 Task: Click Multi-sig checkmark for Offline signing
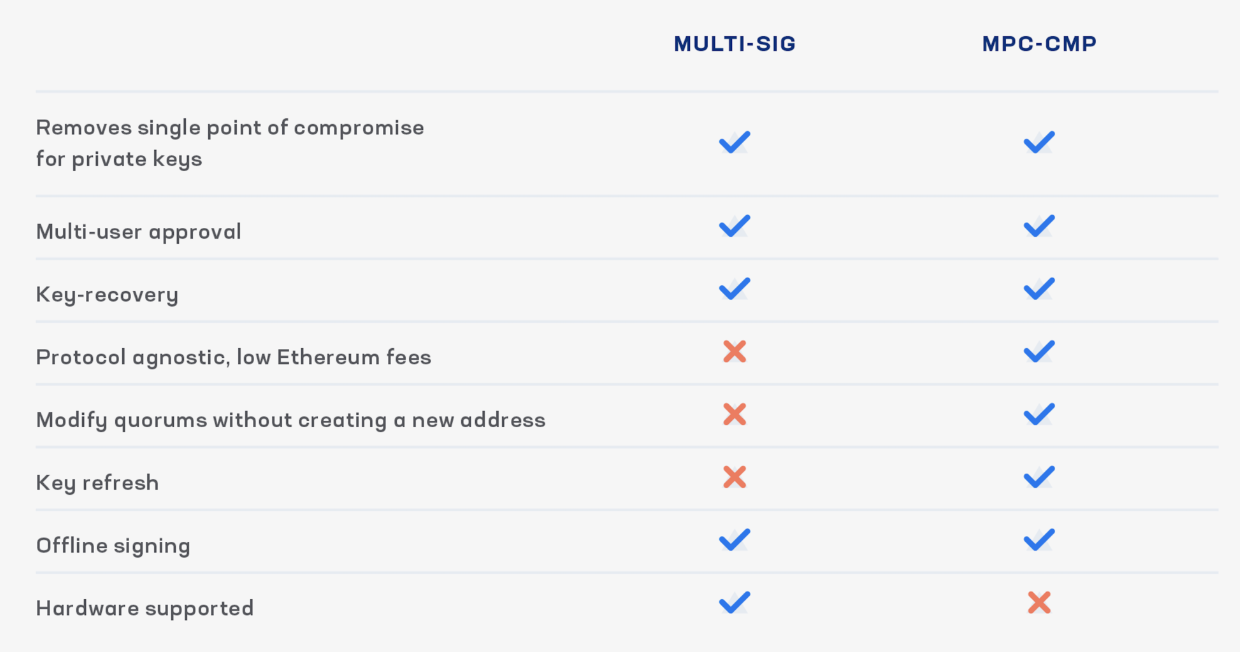coord(734,541)
